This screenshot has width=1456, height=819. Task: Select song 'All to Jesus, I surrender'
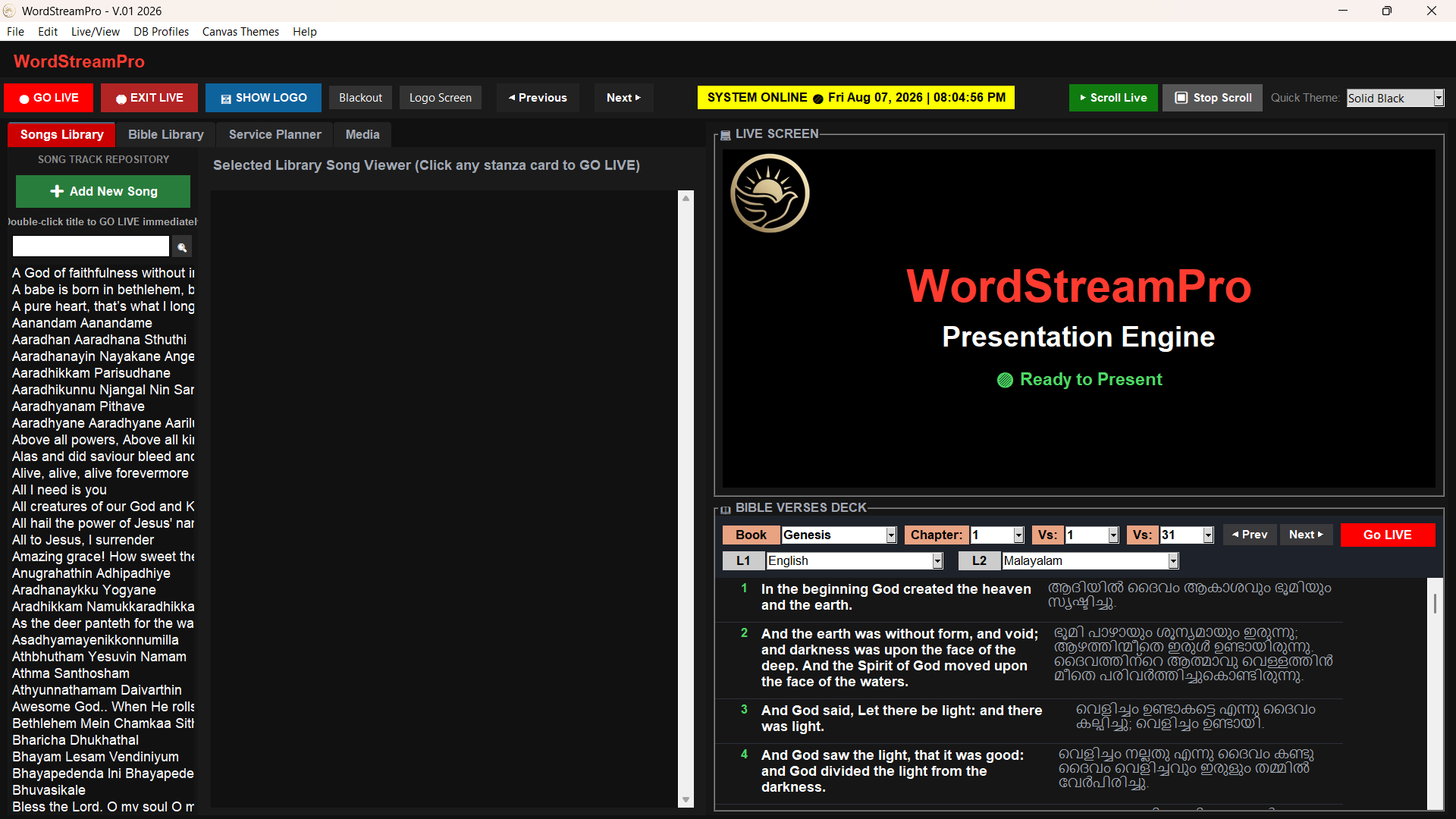point(83,540)
